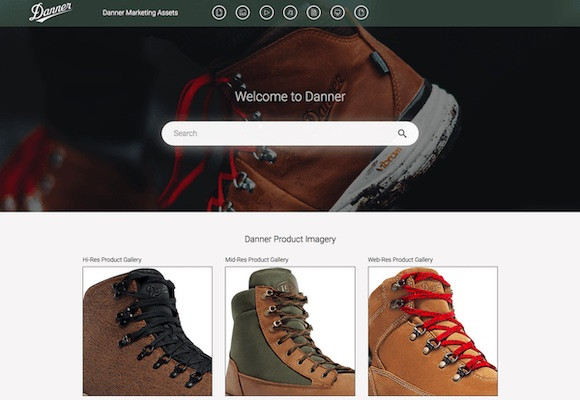Click the Danner logo in the header
Screen dimensions: 580x400
50,12
